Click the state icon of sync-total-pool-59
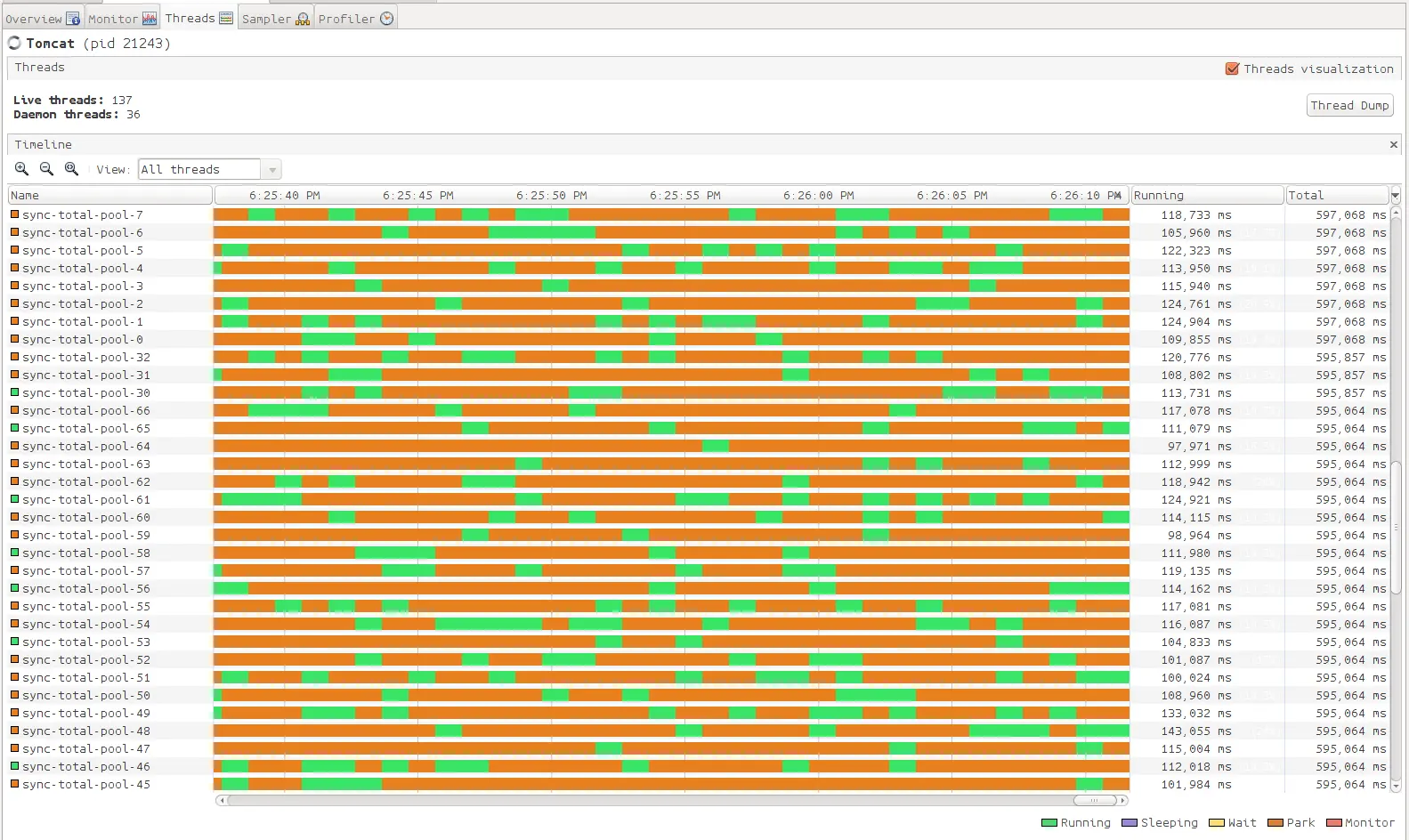 (x=14, y=534)
